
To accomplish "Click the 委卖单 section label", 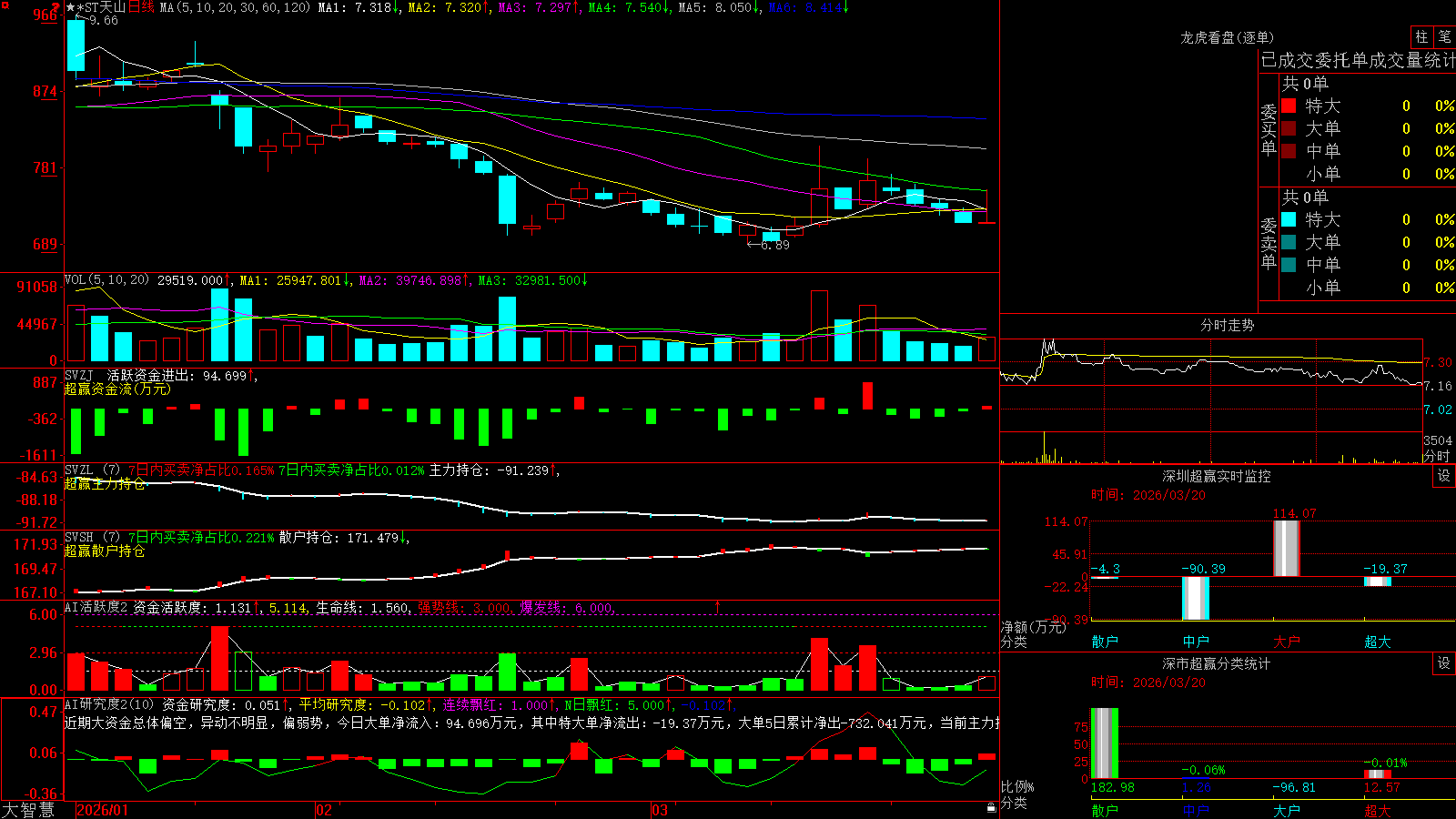I will coord(1269,244).
